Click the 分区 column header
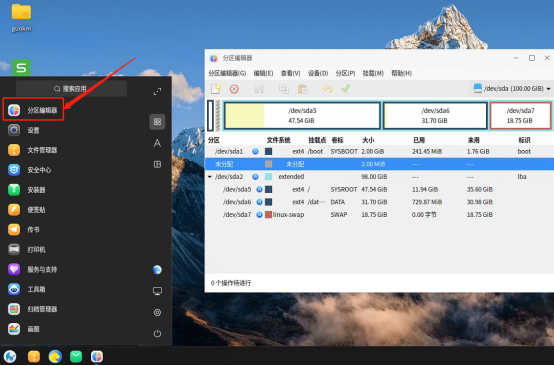Screen dimensions: 554x366 [x=214, y=140]
